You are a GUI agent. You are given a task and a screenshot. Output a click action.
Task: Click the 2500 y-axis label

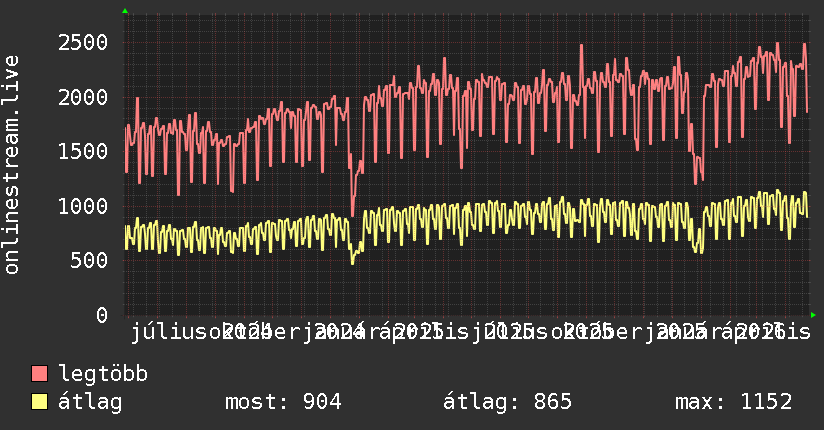point(83,43)
